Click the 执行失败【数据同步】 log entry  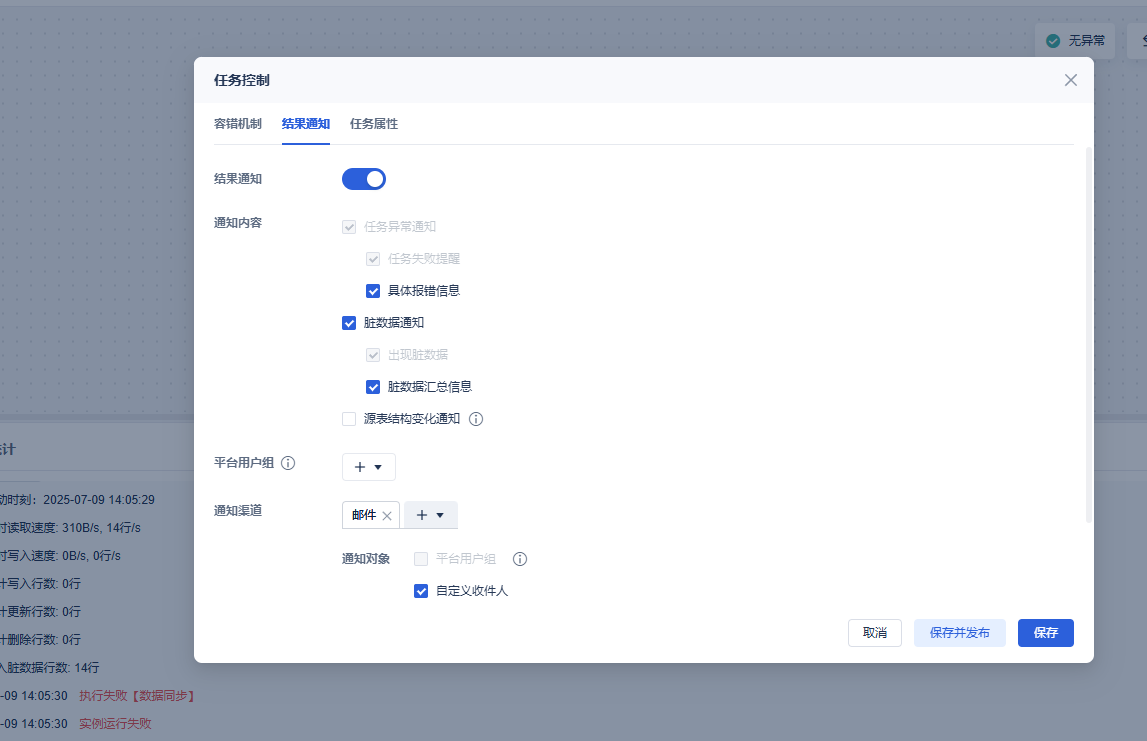click(138, 696)
